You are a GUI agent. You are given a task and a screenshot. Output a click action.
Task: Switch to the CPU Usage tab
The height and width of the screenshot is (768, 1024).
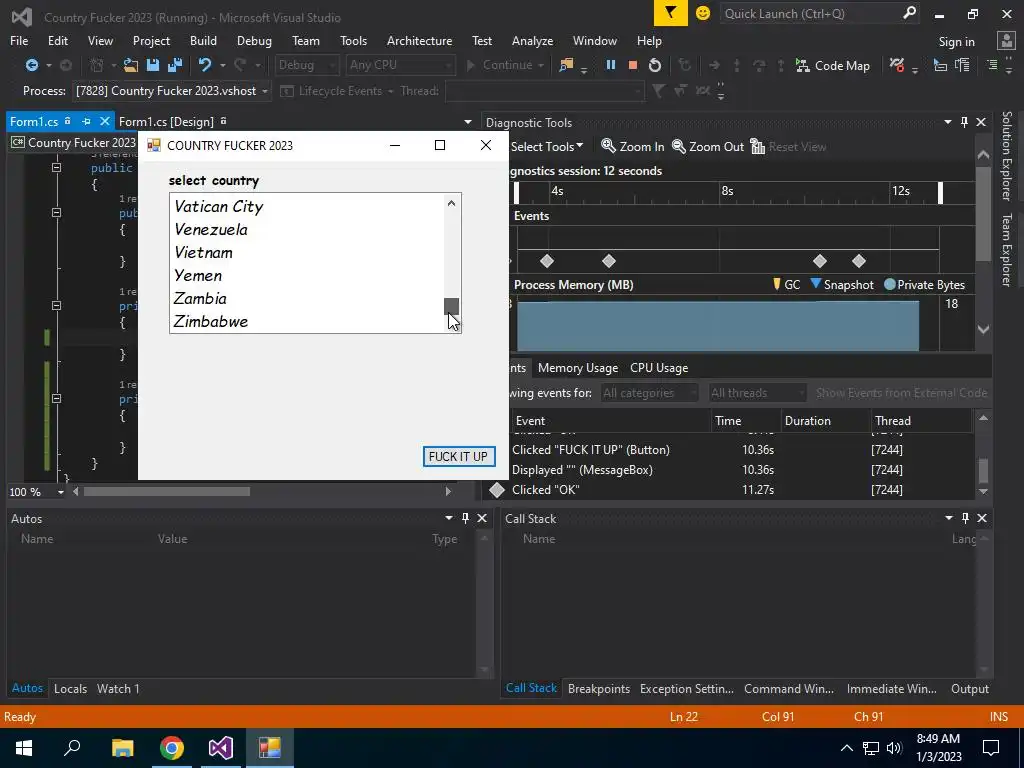[x=659, y=368]
